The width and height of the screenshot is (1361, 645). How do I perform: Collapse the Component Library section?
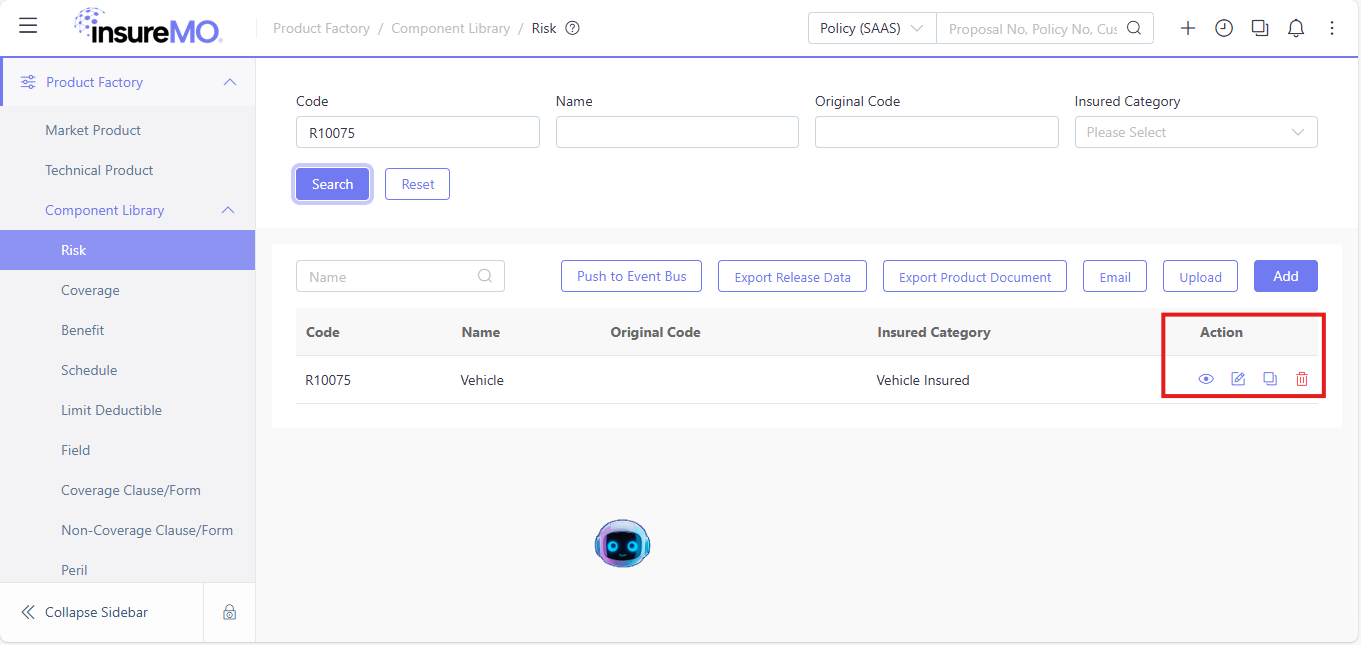228,210
